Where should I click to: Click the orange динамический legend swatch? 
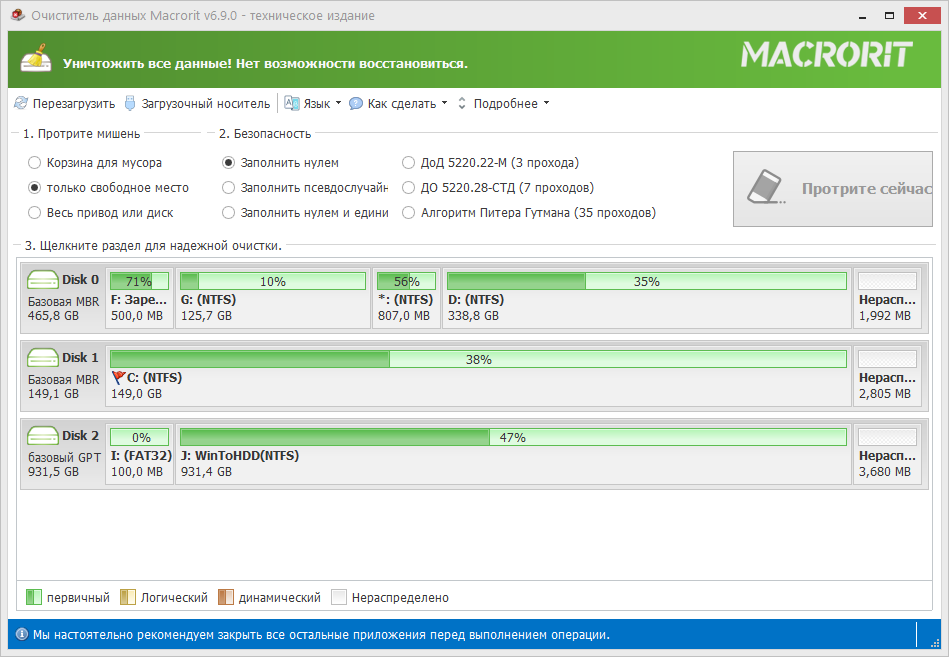tap(226, 597)
